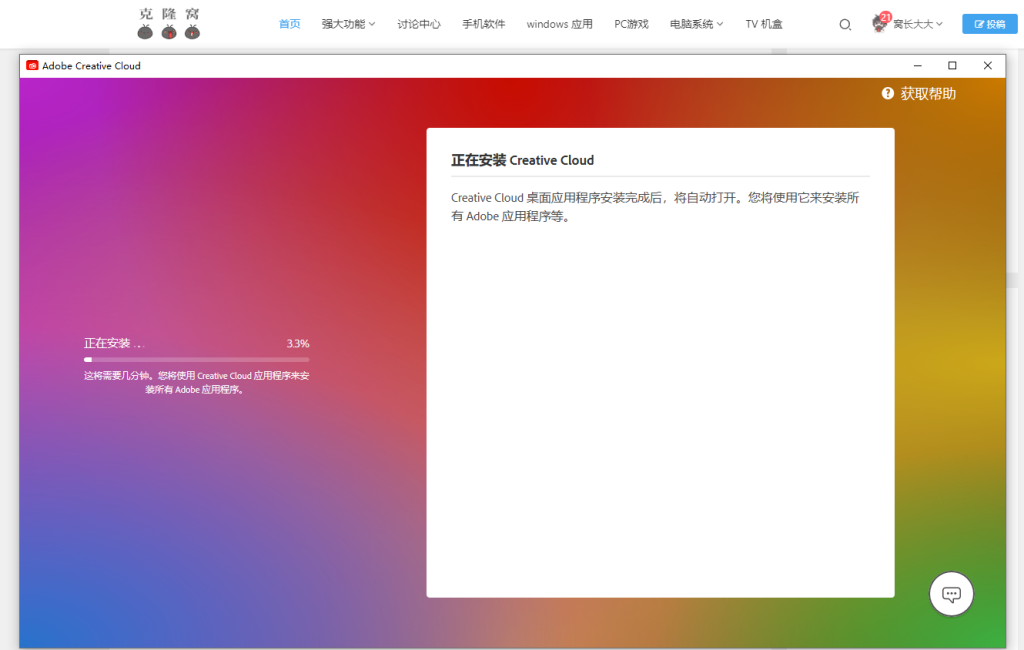Go to the 首页 nav item
The width and height of the screenshot is (1024, 650).
coord(289,24)
